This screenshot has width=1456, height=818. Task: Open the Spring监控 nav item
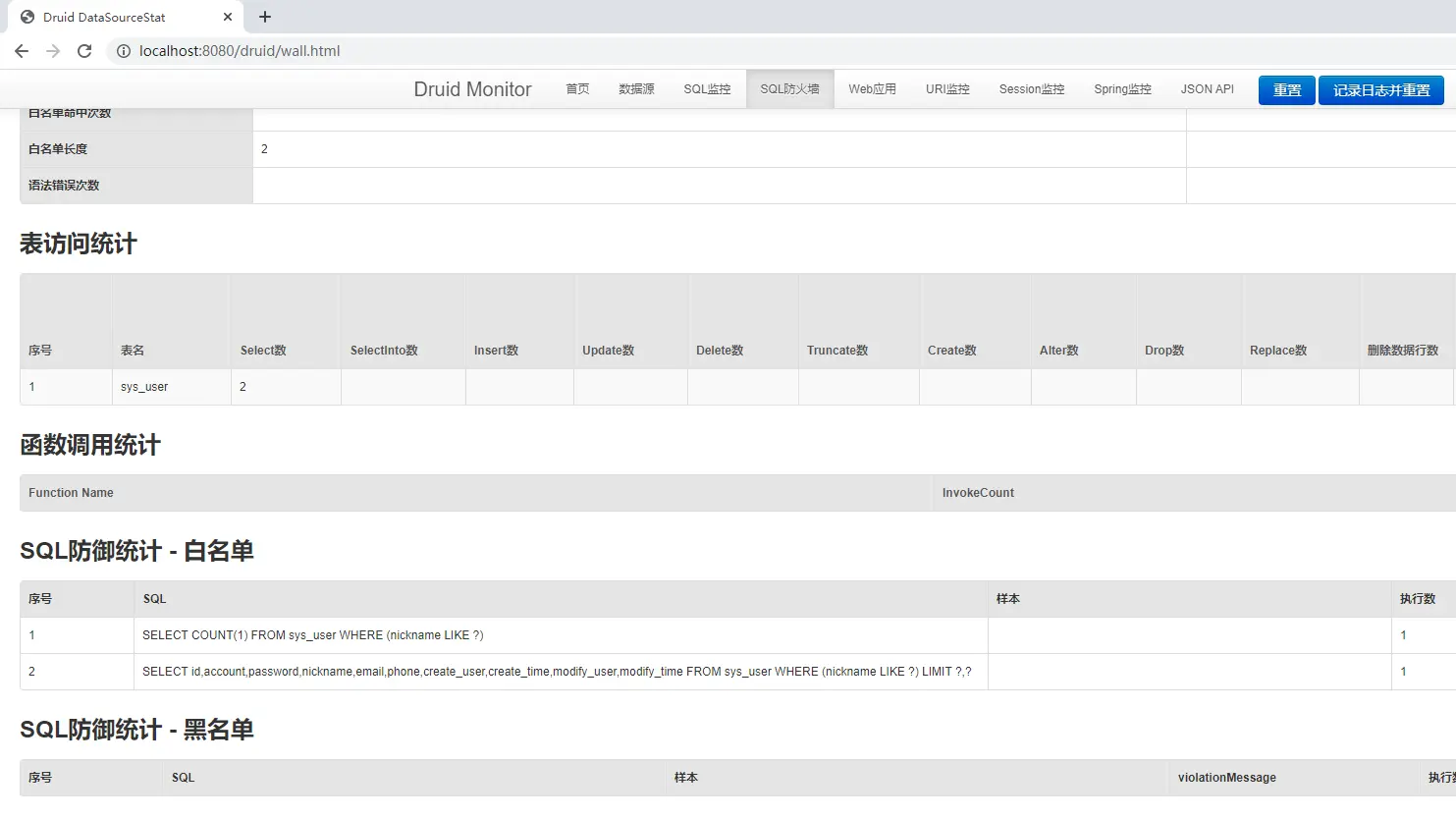[x=1122, y=89]
